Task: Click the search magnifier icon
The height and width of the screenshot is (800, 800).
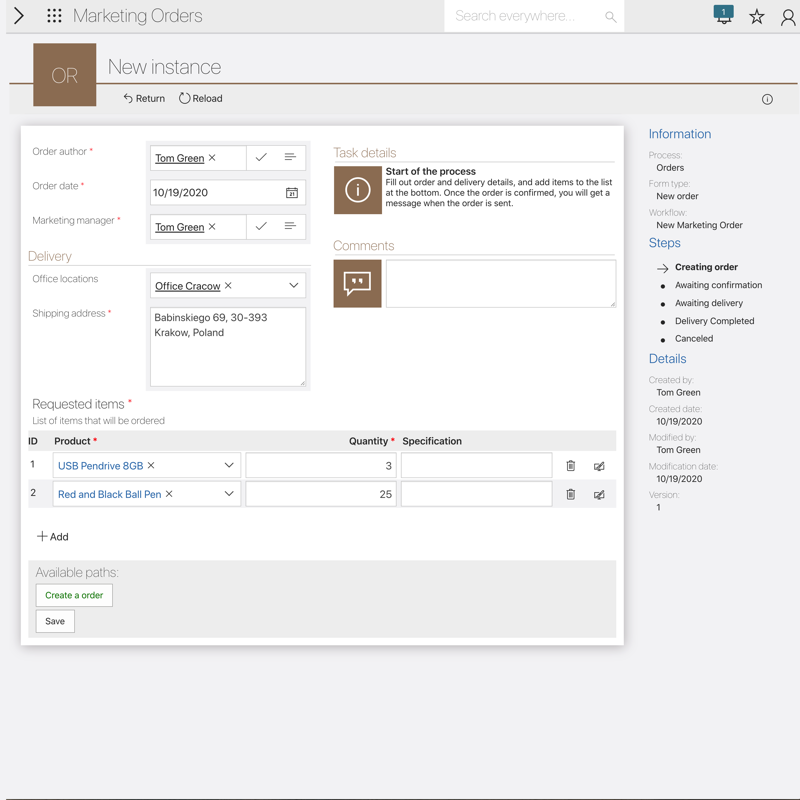Action: (x=611, y=17)
